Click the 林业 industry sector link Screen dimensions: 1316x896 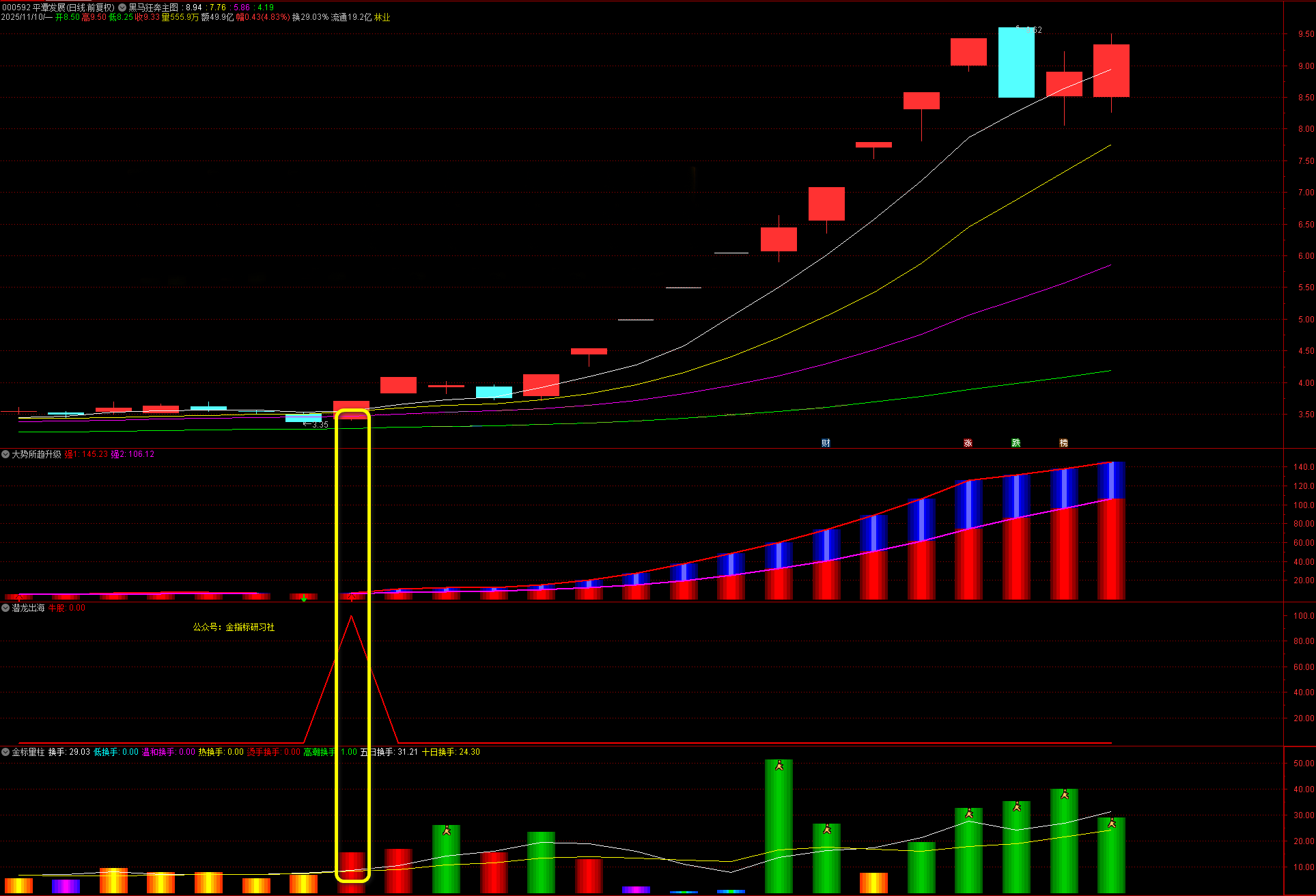tap(382, 17)
